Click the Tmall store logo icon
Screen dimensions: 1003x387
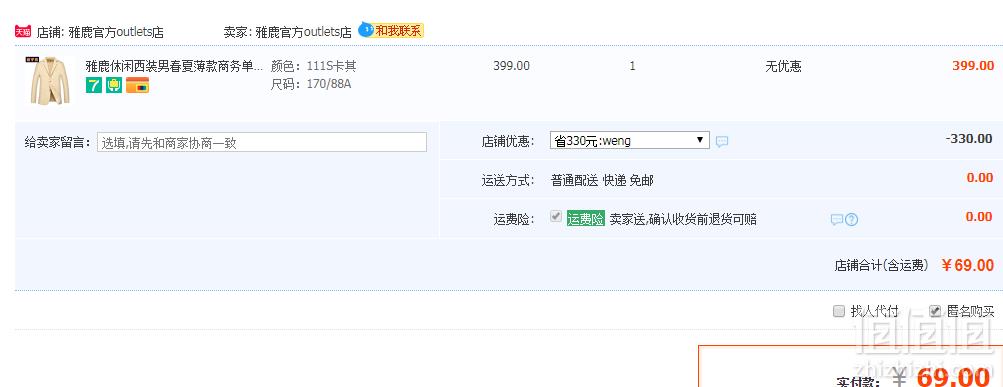click(23, 32)
